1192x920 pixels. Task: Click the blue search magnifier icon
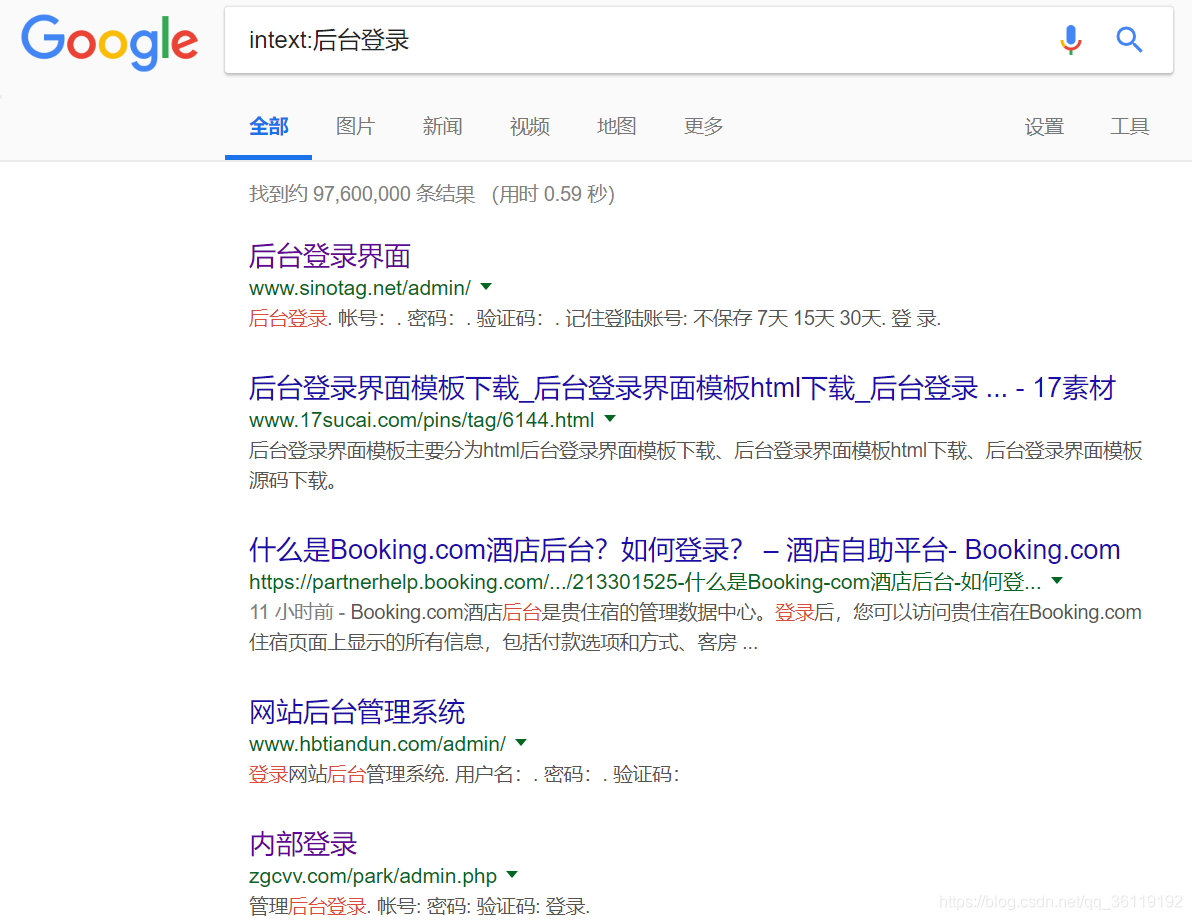(1129, 40)
